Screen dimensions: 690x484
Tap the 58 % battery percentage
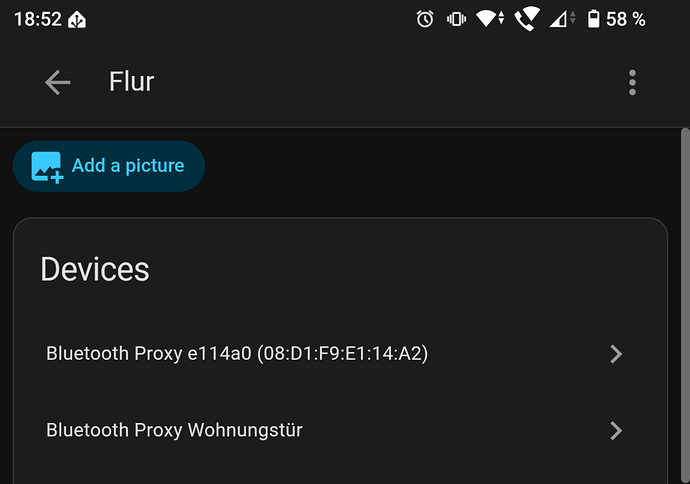pyautogui.click(x=626, y=19)
